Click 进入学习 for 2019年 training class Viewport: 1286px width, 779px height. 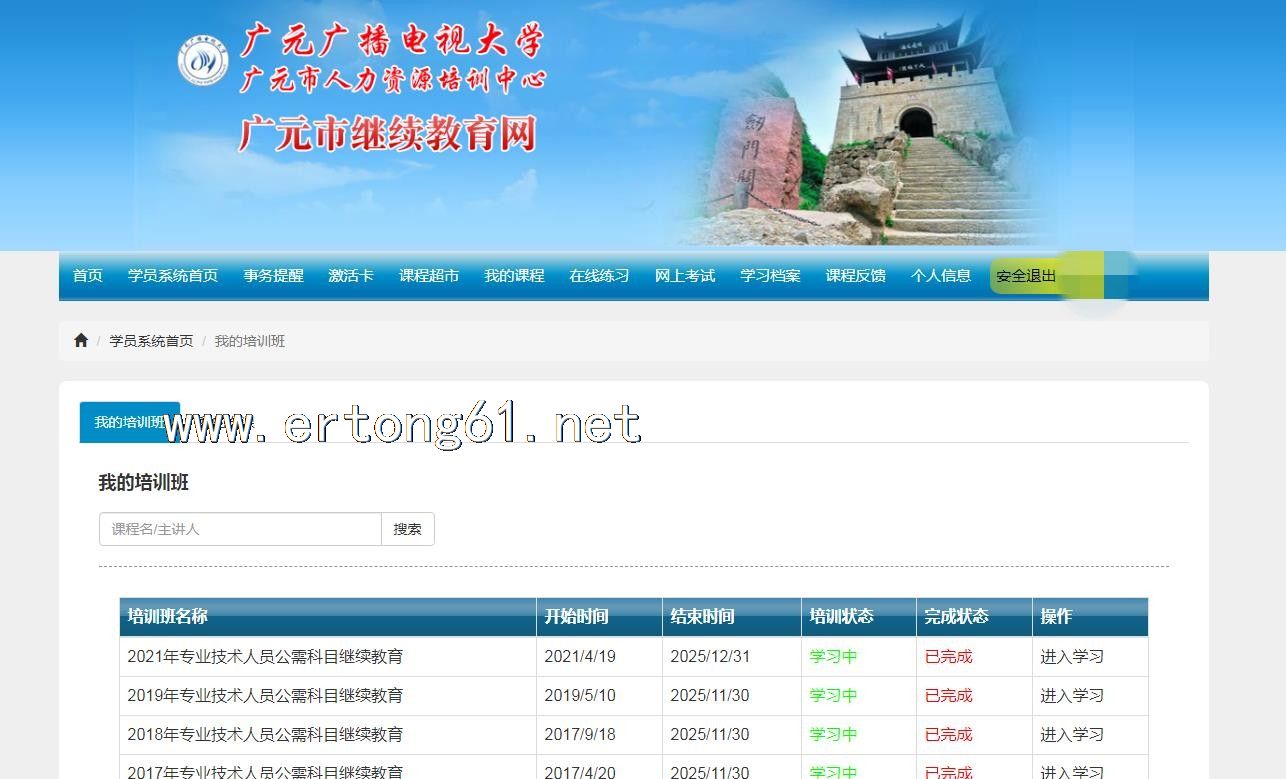[1071, 696]
